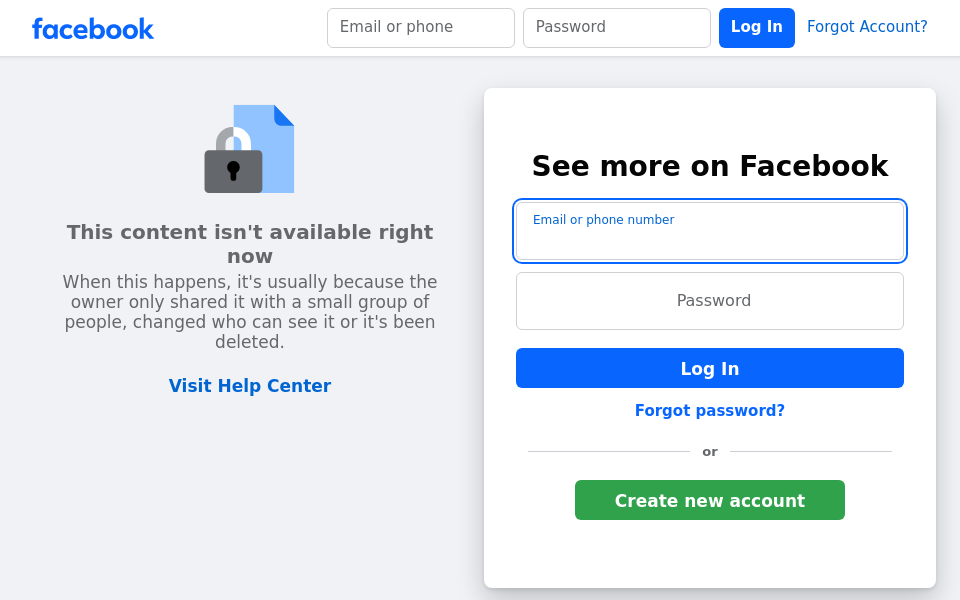
Task: Focus the Email or phone number field in the card
Action: [710, 242]
